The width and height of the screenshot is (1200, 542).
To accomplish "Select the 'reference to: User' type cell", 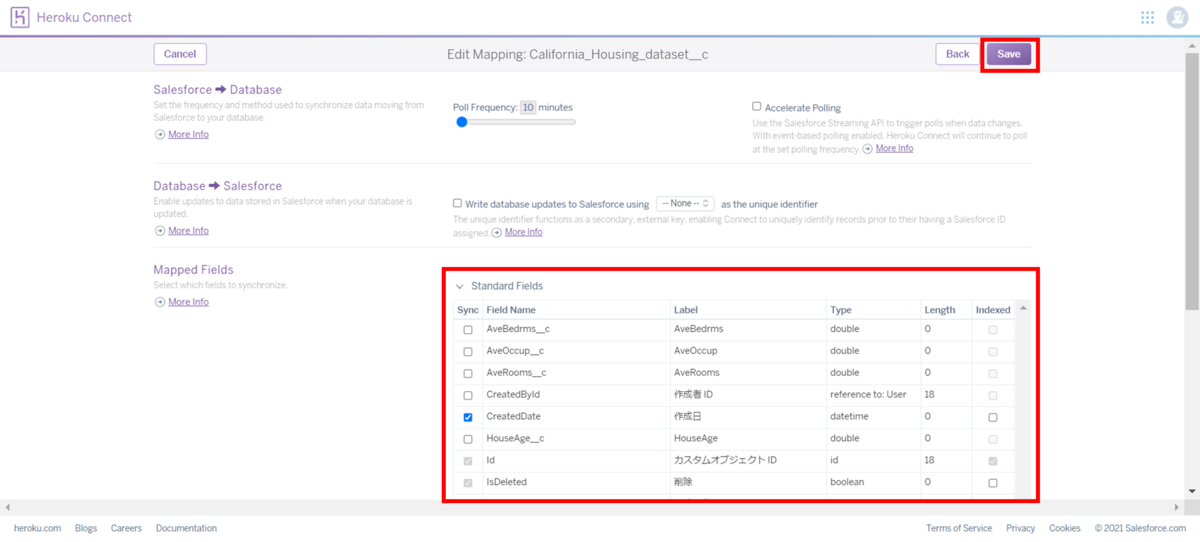I will coord(873,395).
